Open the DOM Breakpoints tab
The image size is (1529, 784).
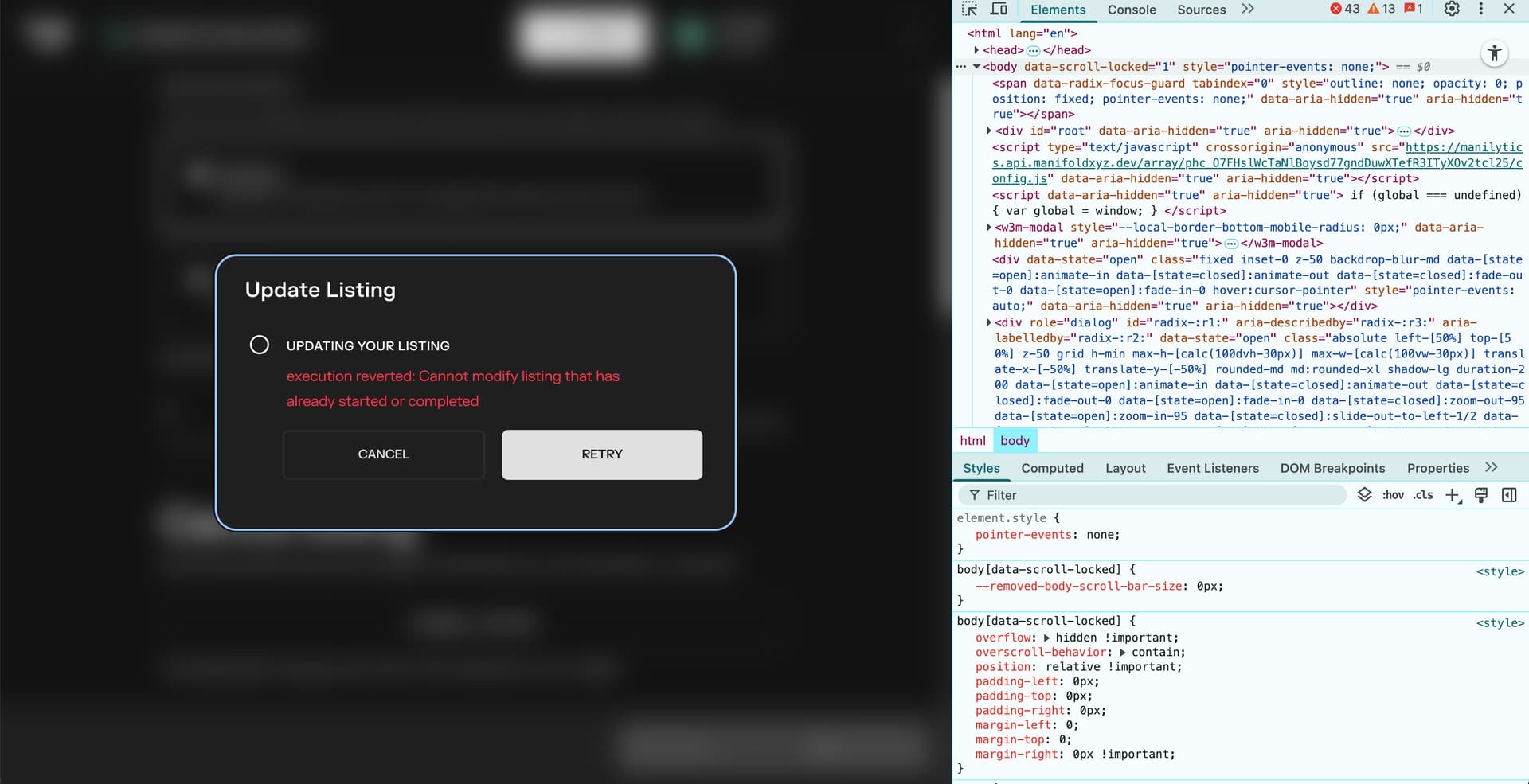(1332, 469)
